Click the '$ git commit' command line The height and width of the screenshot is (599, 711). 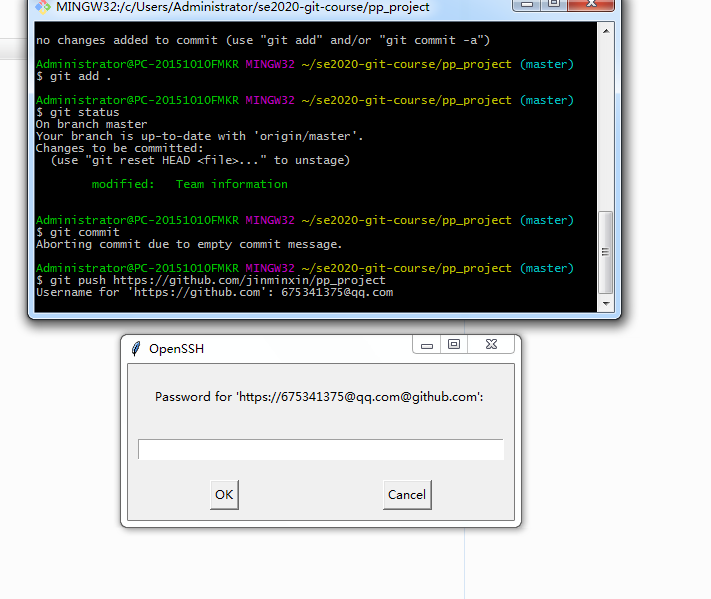(78, 232)
